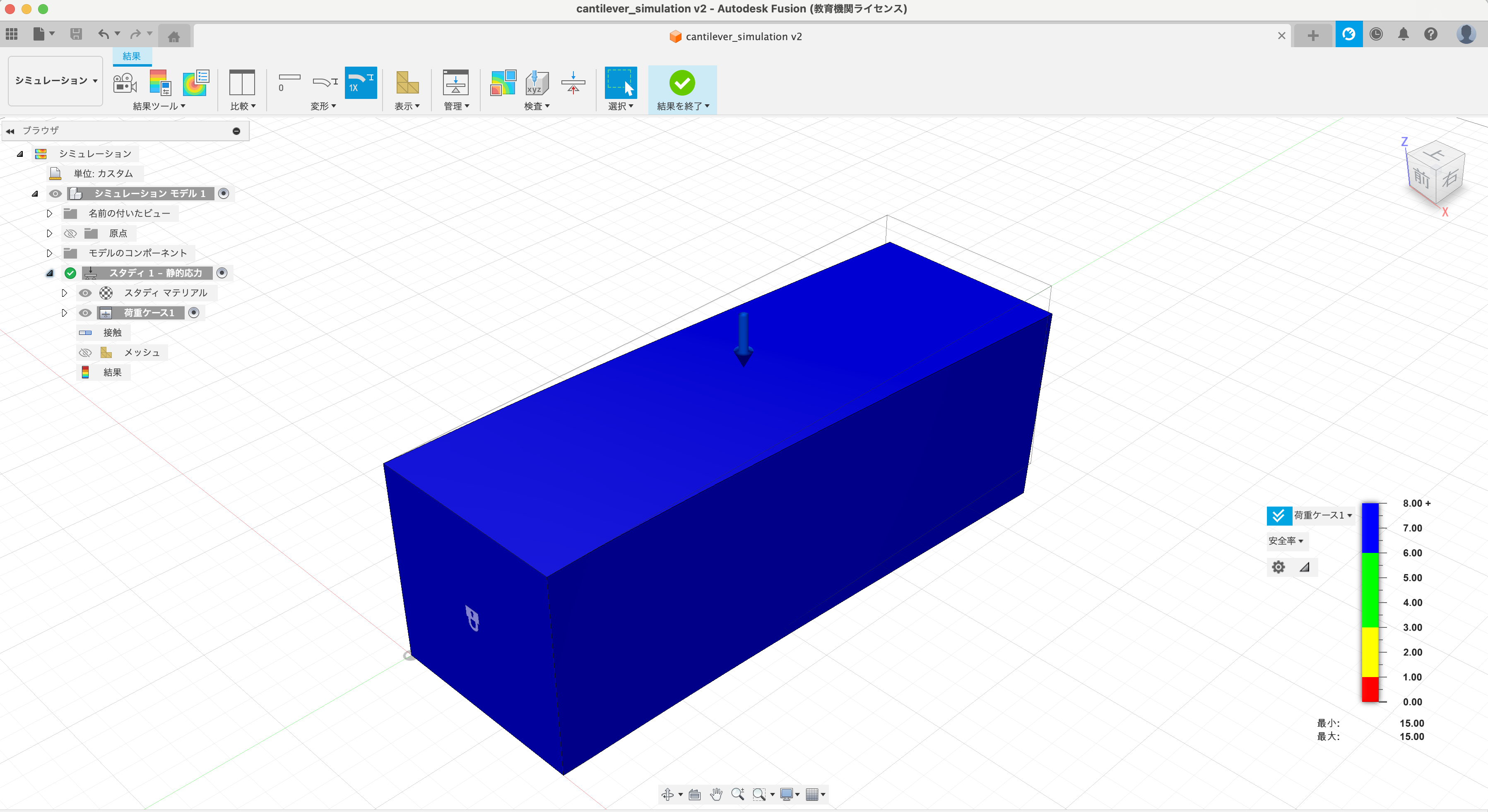Show the hidden メッシュ item

coord(85,352)
